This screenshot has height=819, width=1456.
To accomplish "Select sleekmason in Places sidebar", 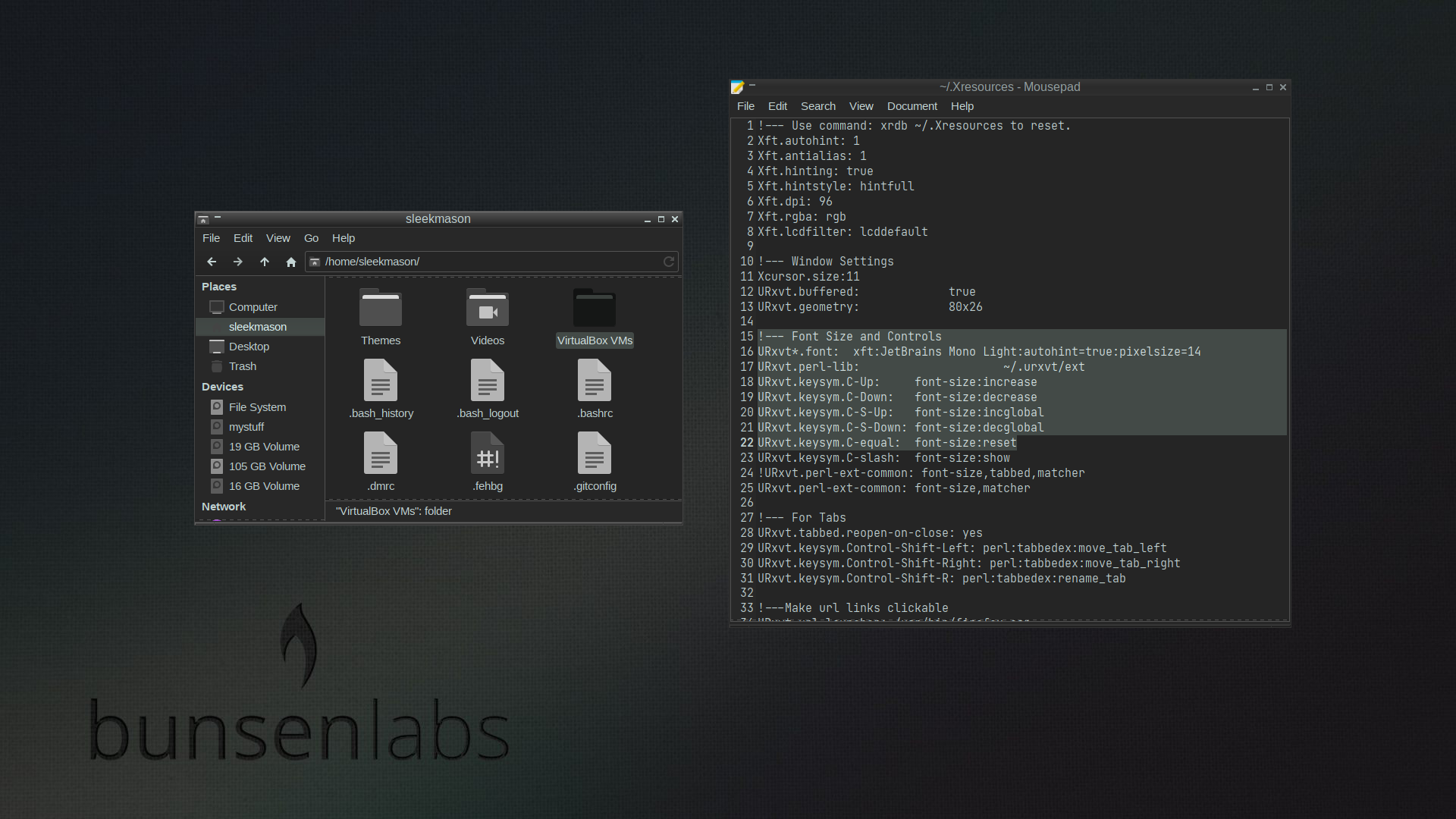I will point(260,327).
